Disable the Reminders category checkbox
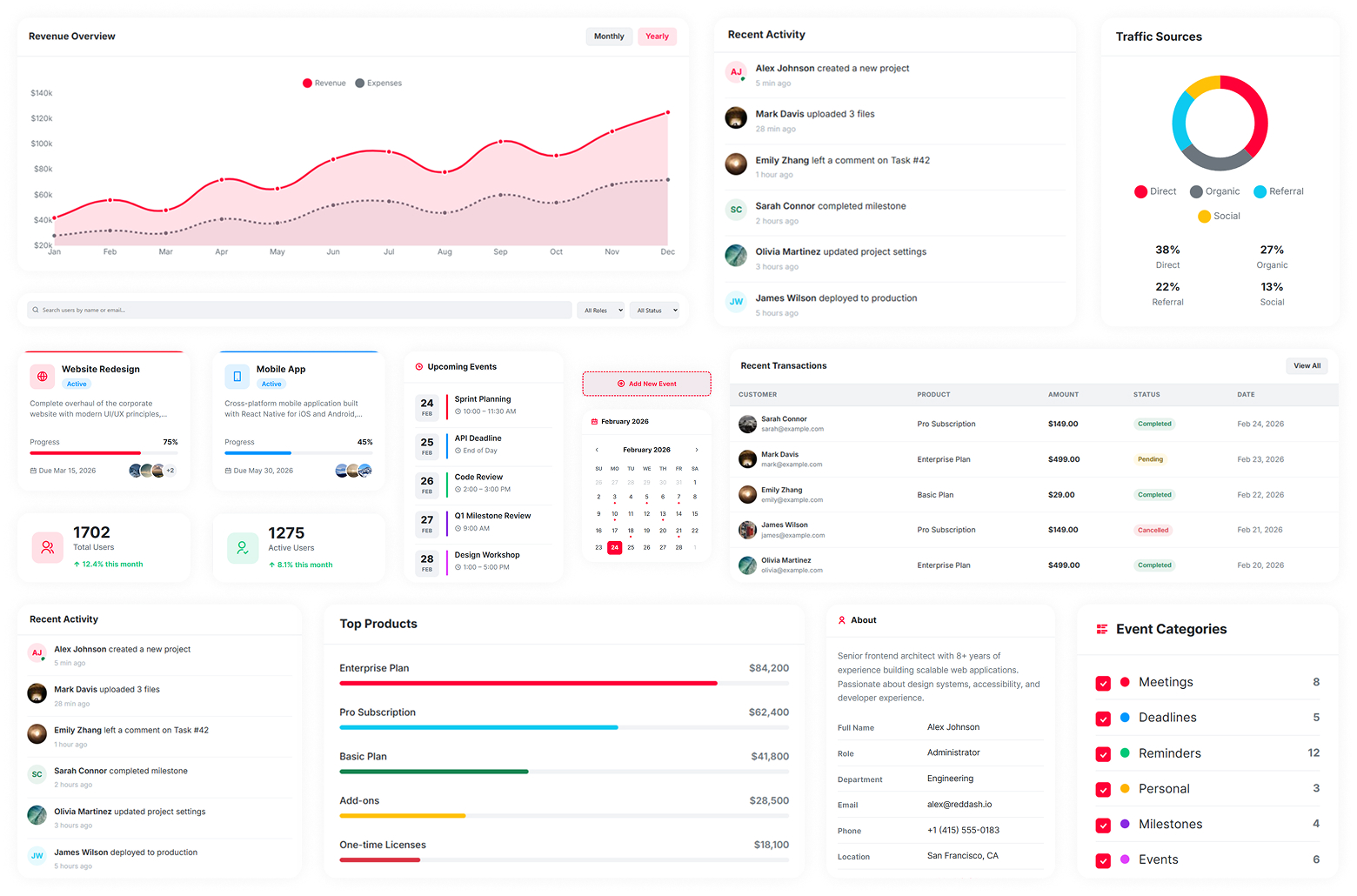The height and width of the screenshot is (896, 1357). [1103, 753]
